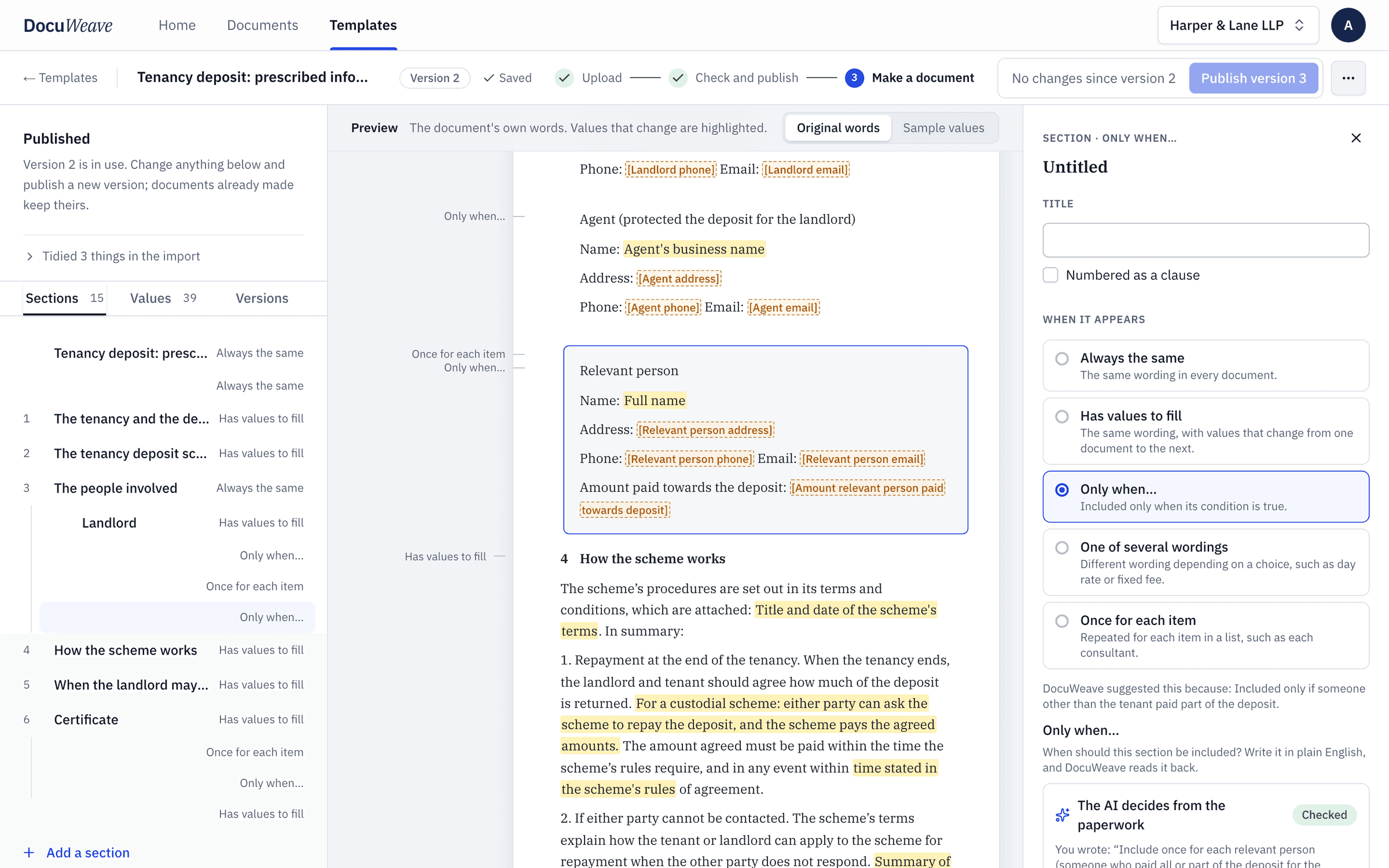Open the Harper & Lane LLP organisation switcher
This screenshot has height=868, width=1389.
[1238, 25]
